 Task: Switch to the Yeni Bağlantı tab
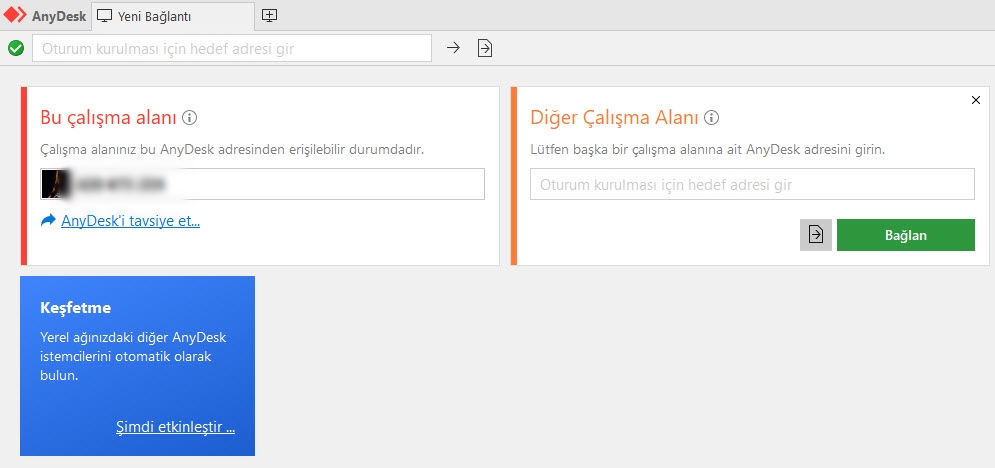pyautogui.click(x=153, y=16)
